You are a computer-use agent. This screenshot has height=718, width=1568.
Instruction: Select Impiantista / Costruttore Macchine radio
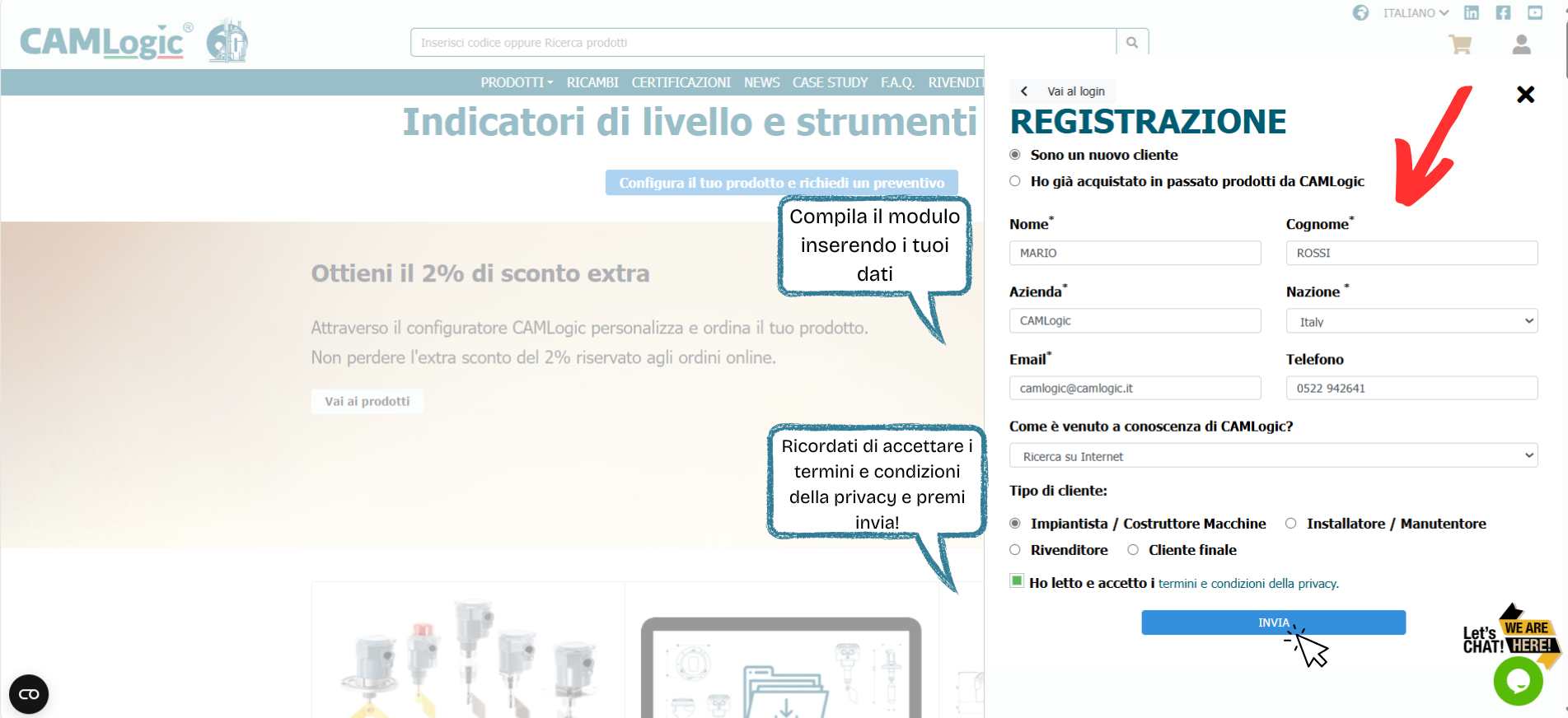[x=1015, y=524]
